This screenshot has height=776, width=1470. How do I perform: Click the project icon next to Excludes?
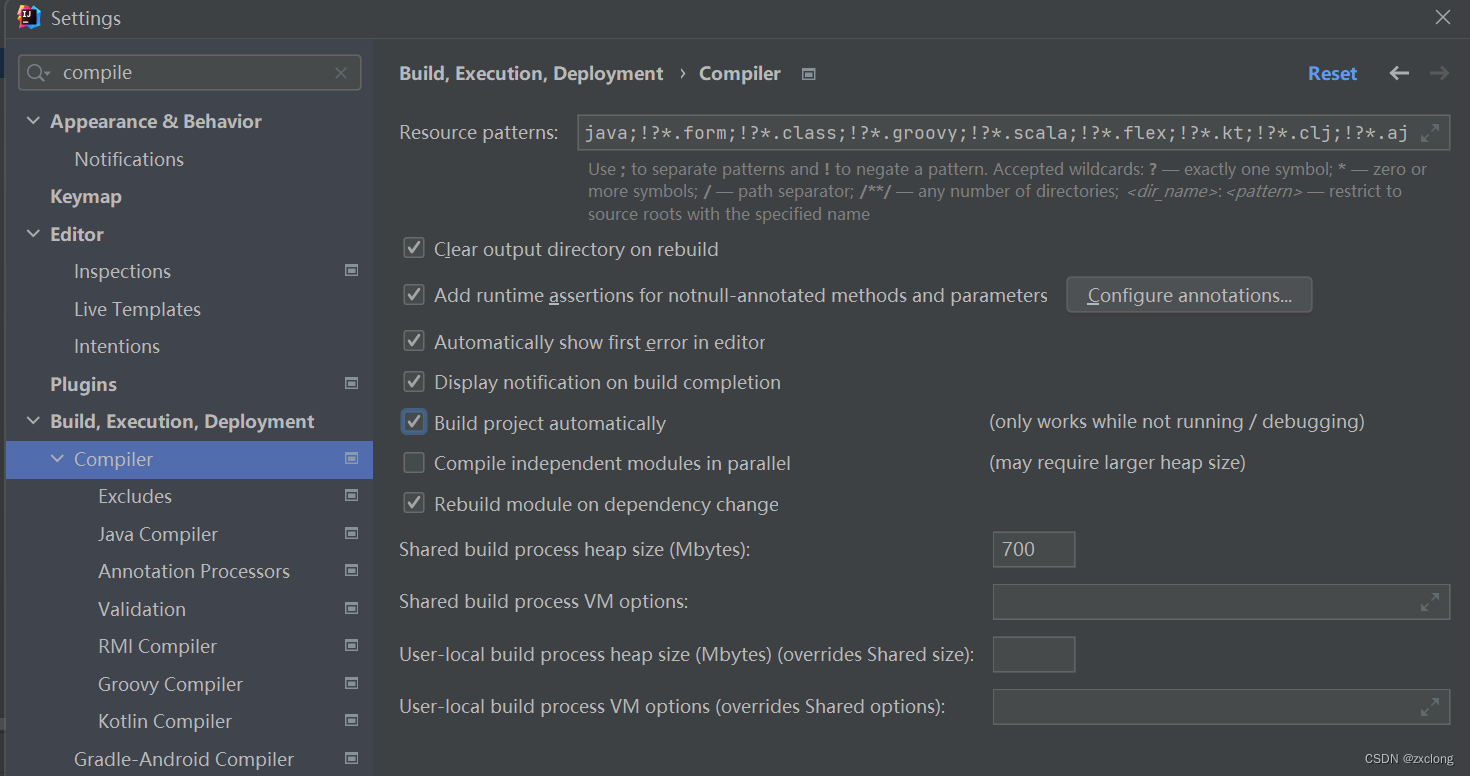[x=351, y=496]
